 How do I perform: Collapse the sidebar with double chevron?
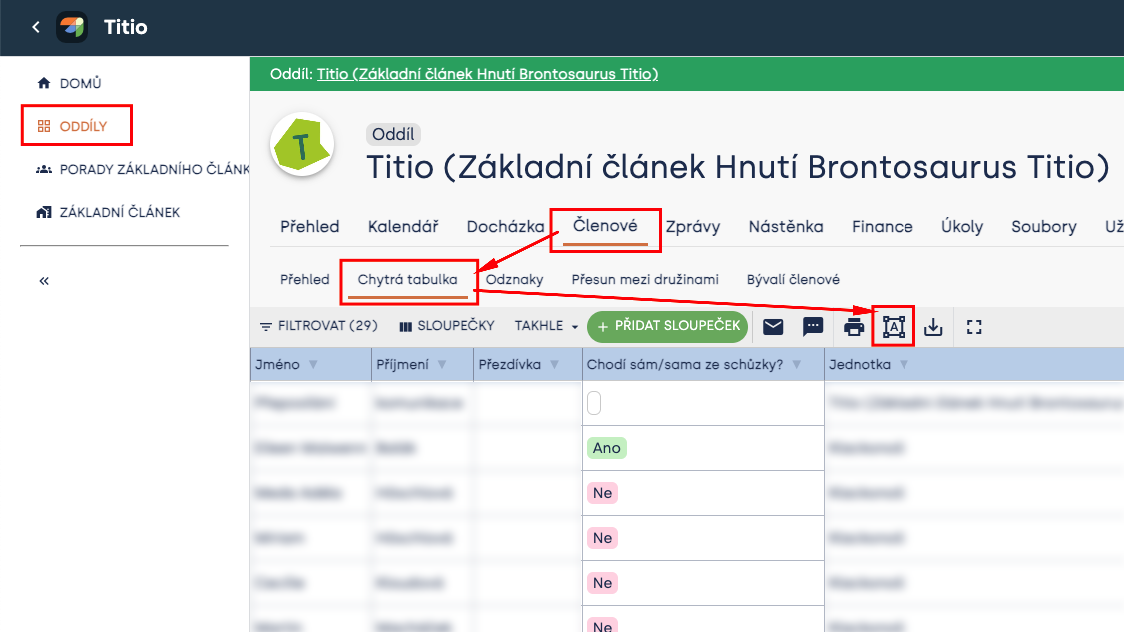pos(44,281)
